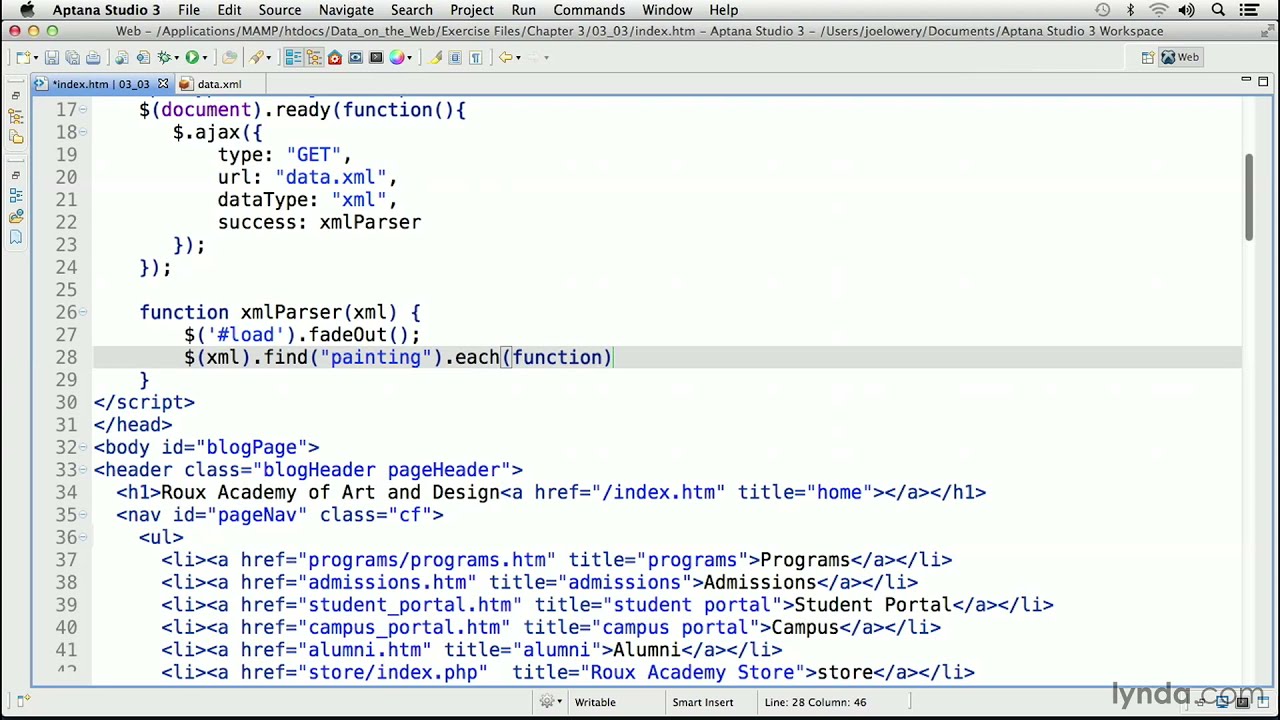
Task: Open the App Explorer hierarchy sidebar icon
Action: (x=16, y=116)
